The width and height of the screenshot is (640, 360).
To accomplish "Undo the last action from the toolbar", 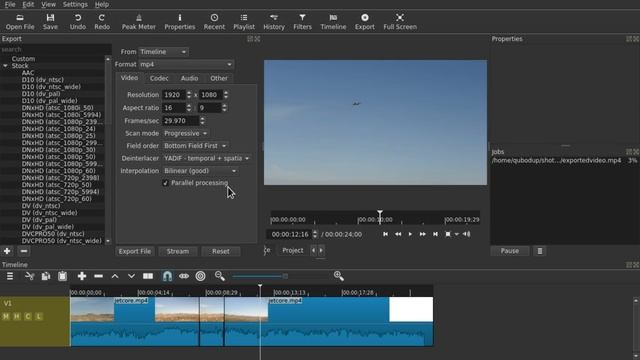I will 78,22.
